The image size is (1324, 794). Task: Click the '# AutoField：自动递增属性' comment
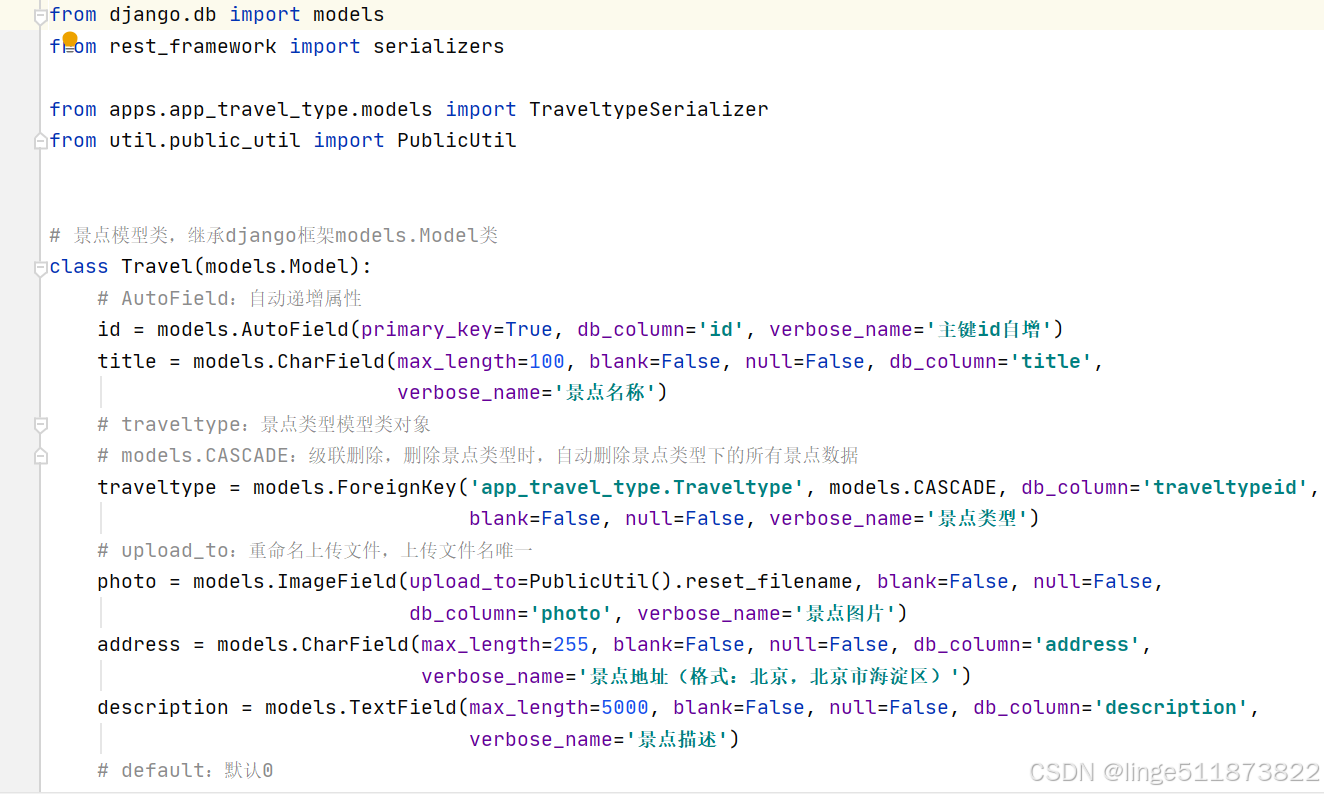[230, 299]
